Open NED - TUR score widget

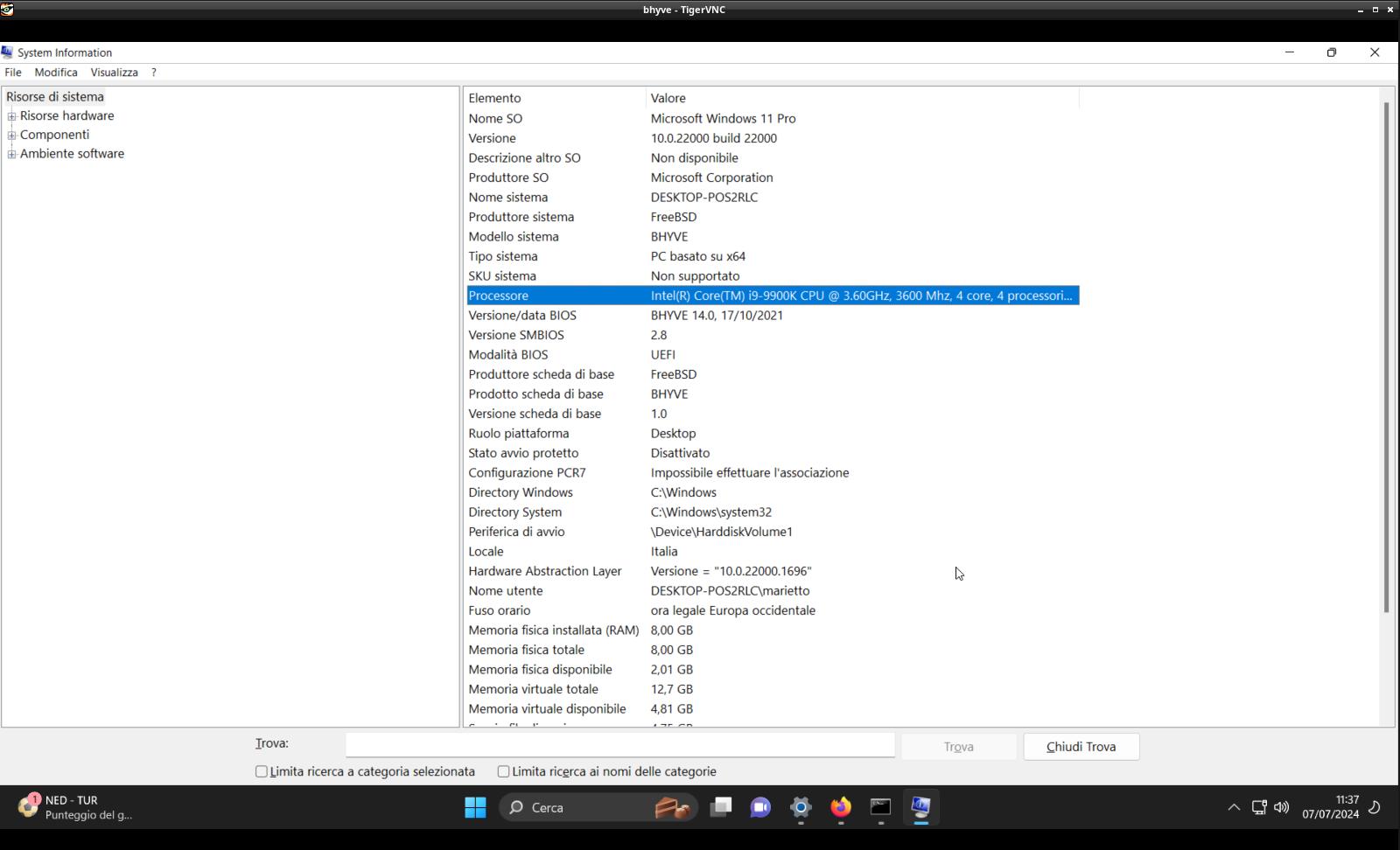click(75, 807)
